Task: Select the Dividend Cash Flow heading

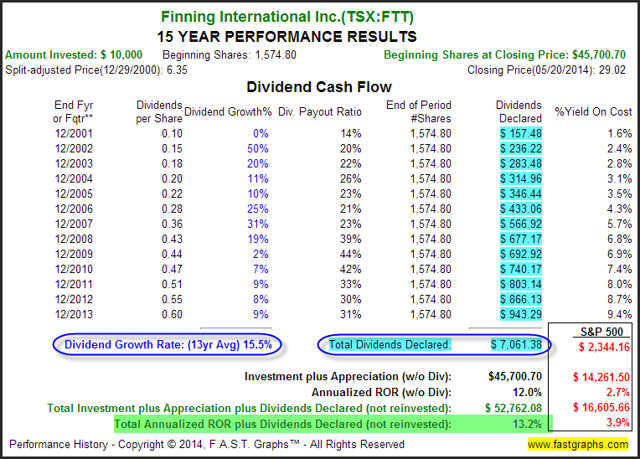Action: click(x=319, y=87)
